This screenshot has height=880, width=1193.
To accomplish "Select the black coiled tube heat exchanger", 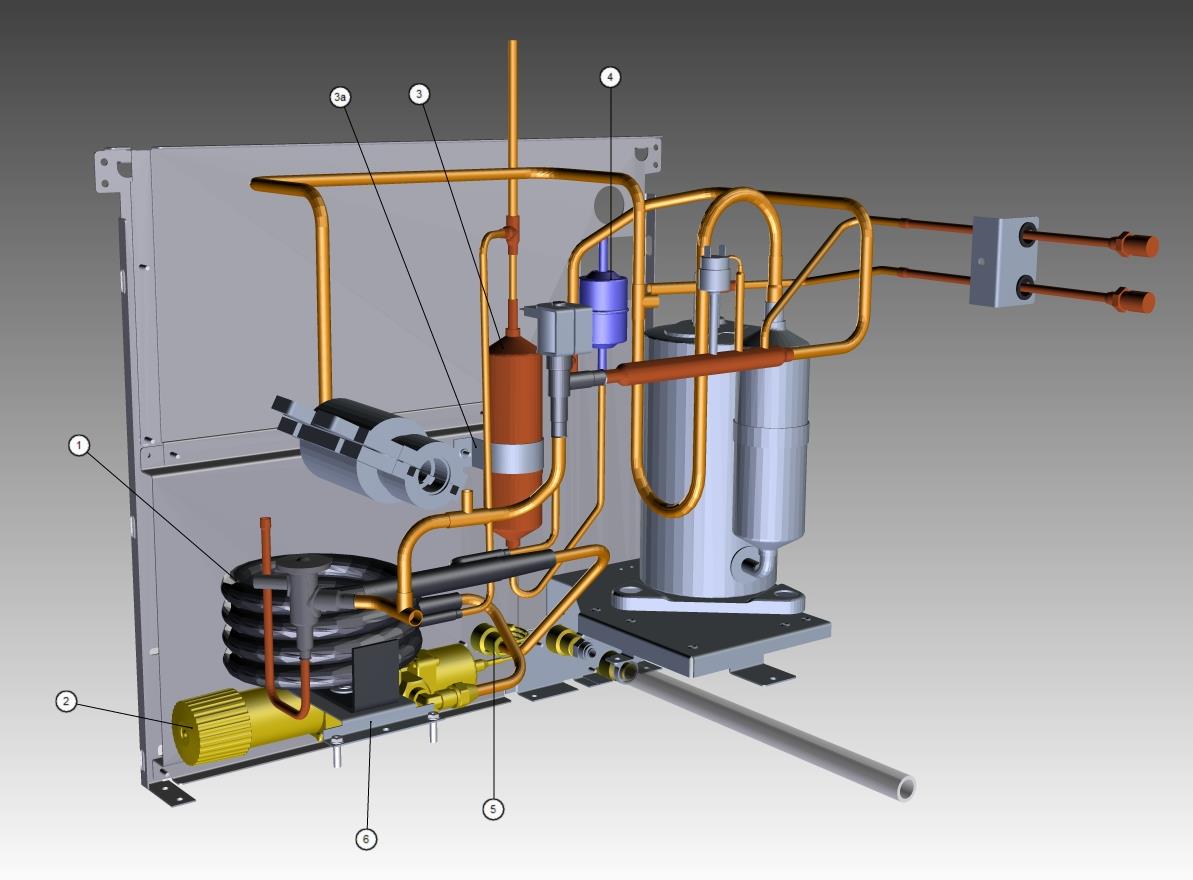I will (x=320, y=620).
